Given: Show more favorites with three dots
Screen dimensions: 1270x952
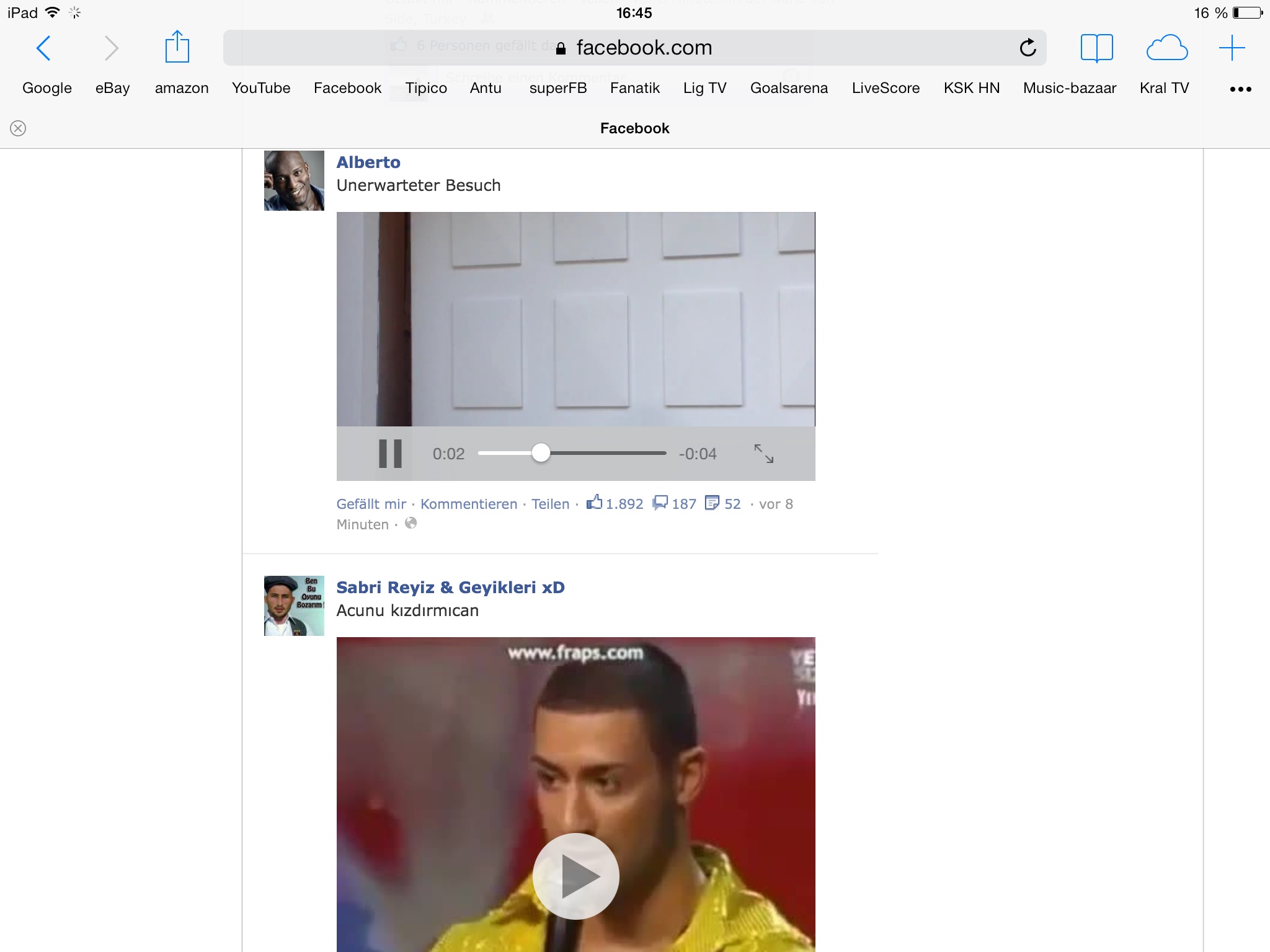Looking at the screenshot, I should [1240, 89].
